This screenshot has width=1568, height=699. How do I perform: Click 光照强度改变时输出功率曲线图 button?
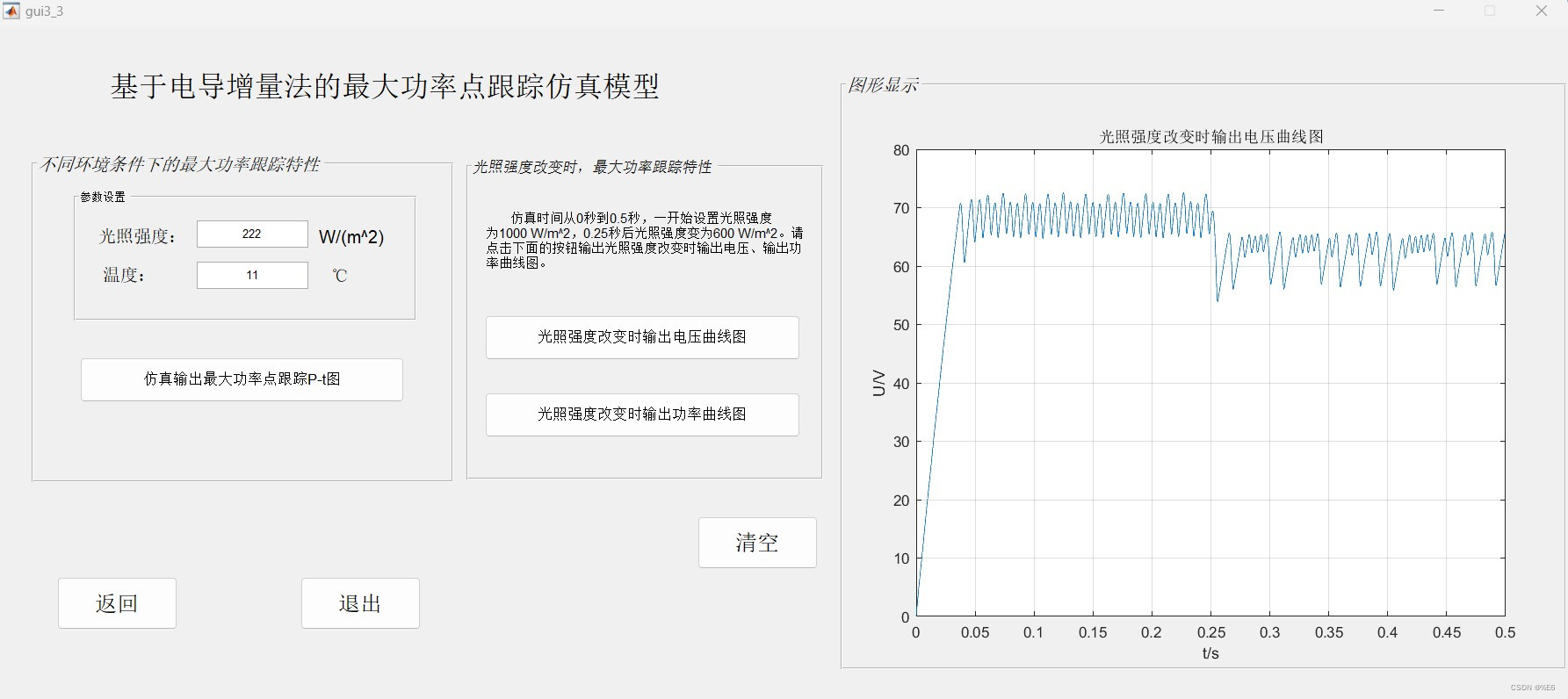(642, 414)
